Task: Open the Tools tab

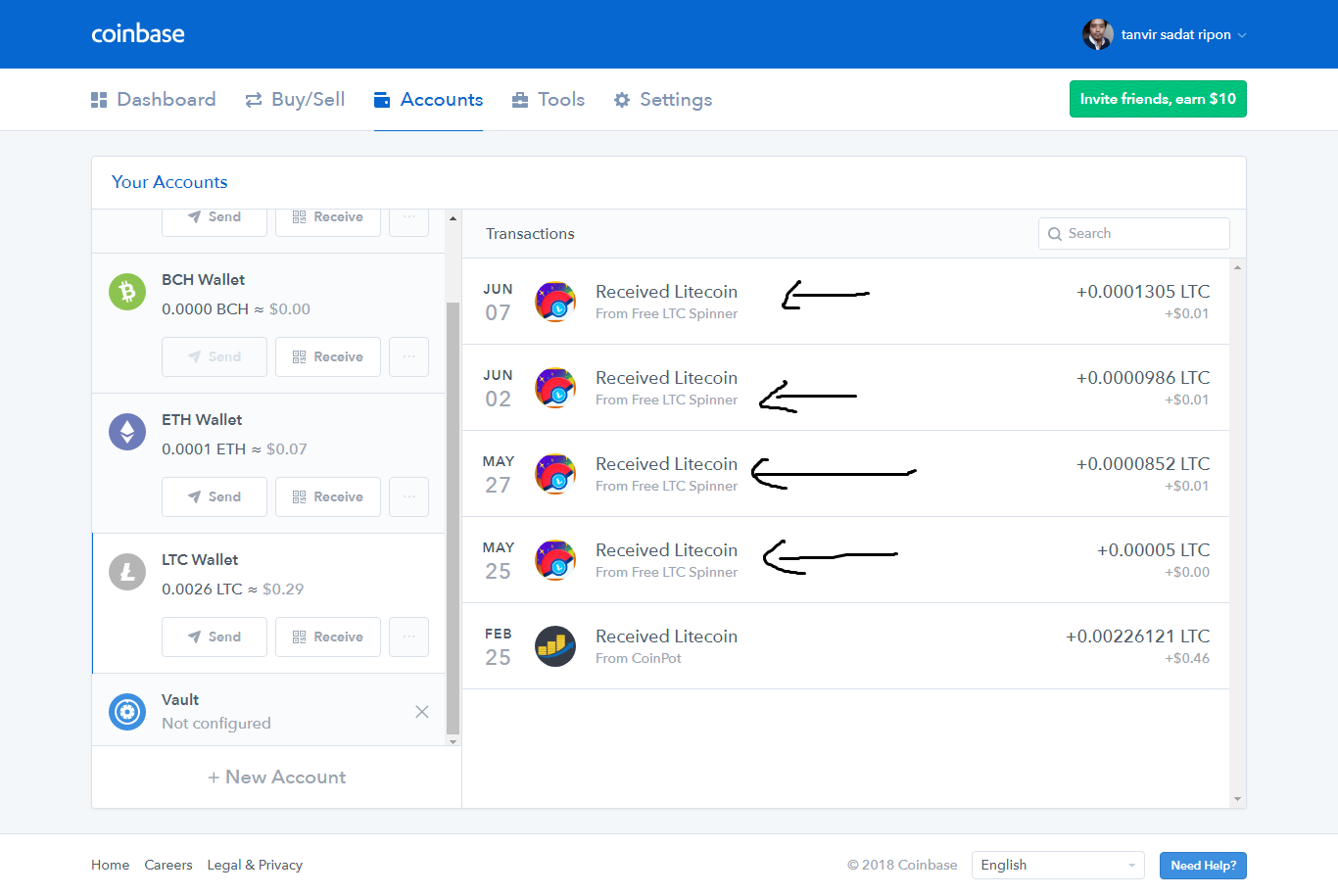Action: click(549, 100)
